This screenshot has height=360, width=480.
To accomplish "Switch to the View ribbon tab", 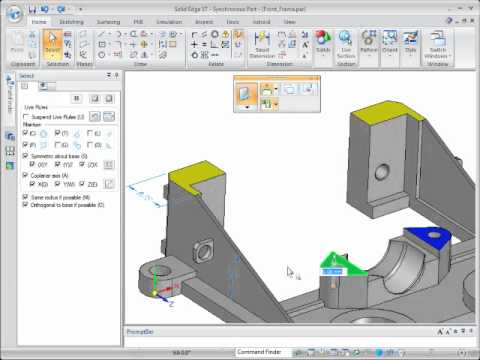I will tap(289, 22).
